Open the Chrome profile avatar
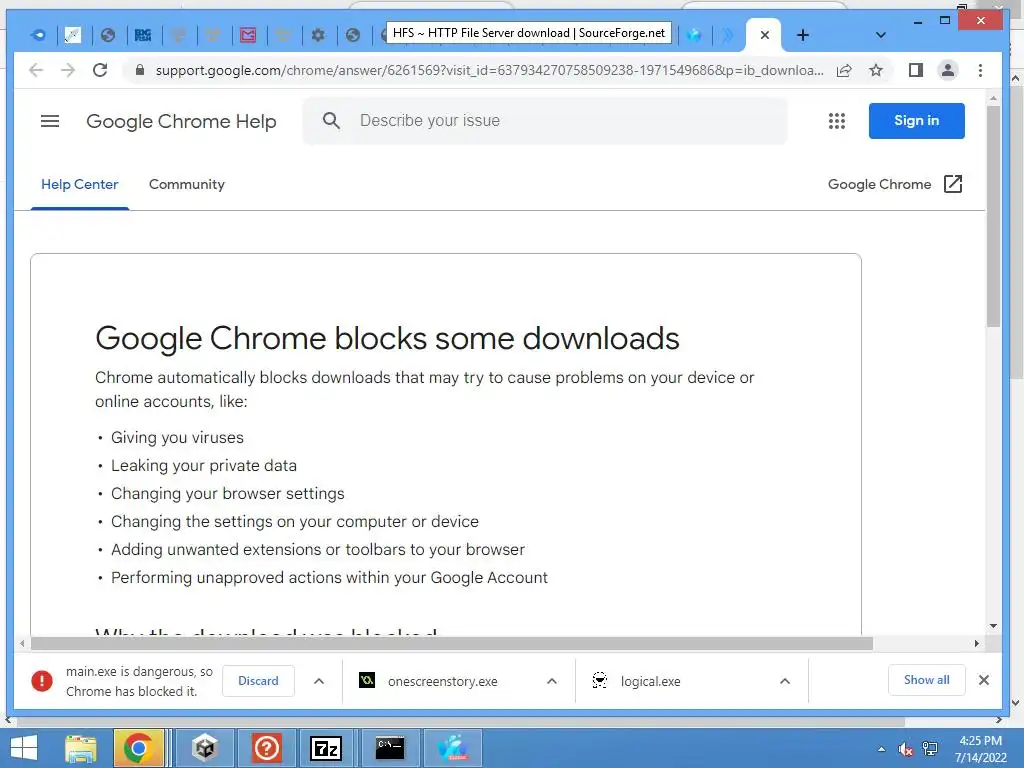This screenshot has height=768, width=1024. [x=948, y=70]
